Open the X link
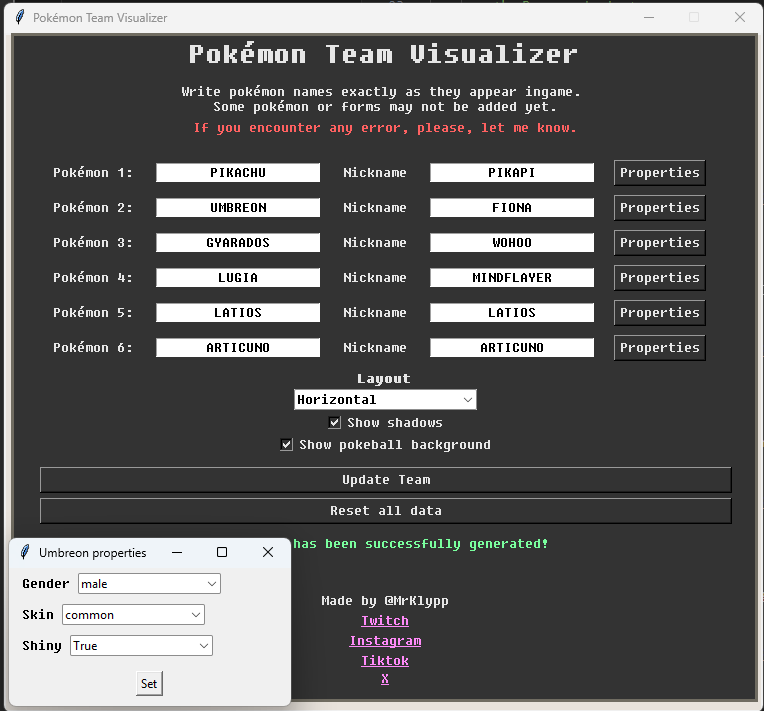Image resolution: width=764 pixels, height=711 pixels. coord(385,678)
